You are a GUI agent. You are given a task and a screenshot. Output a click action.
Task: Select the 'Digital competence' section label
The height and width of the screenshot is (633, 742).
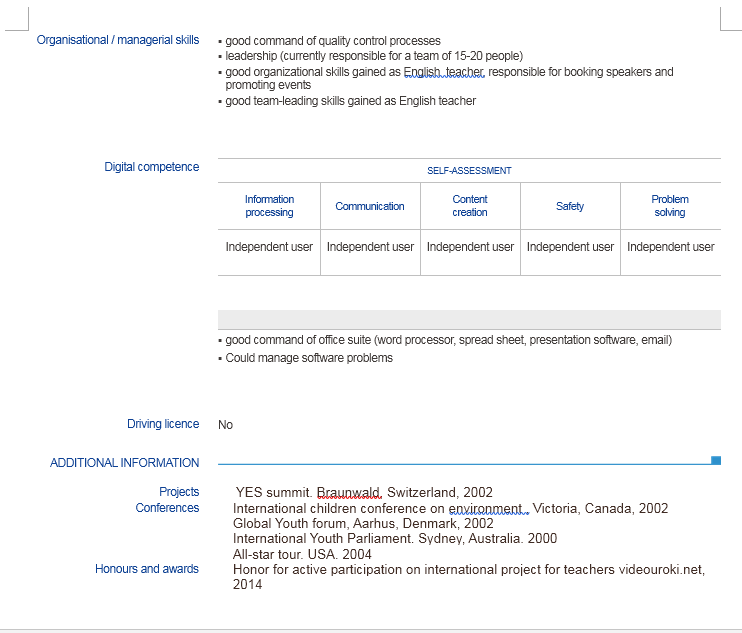point(152,167)
